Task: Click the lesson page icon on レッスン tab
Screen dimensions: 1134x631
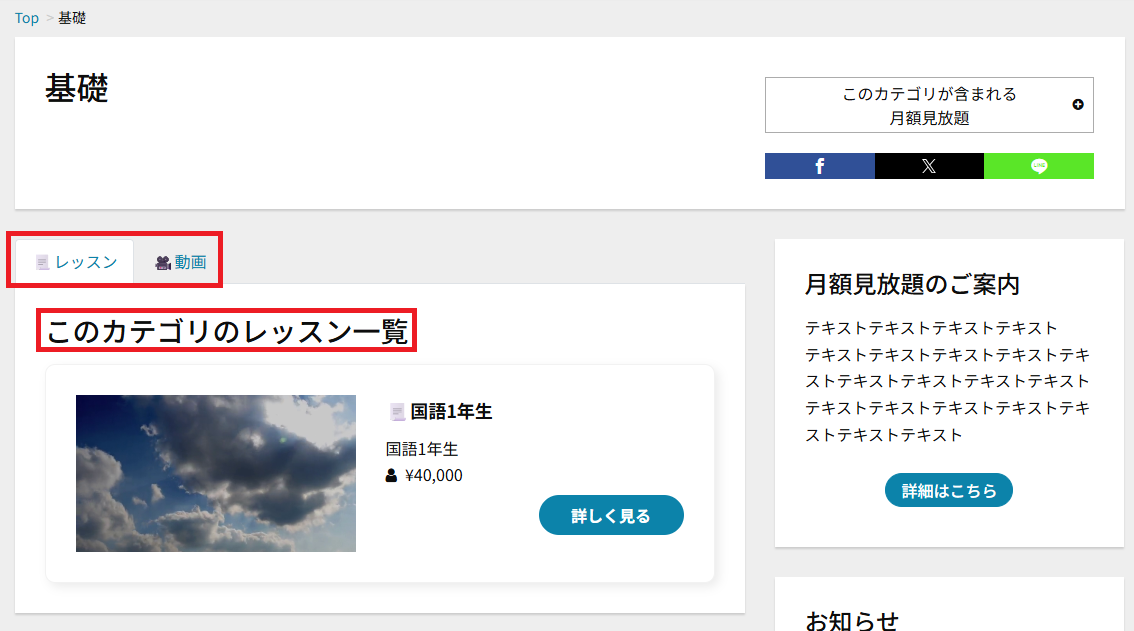Action: (42, 263)
